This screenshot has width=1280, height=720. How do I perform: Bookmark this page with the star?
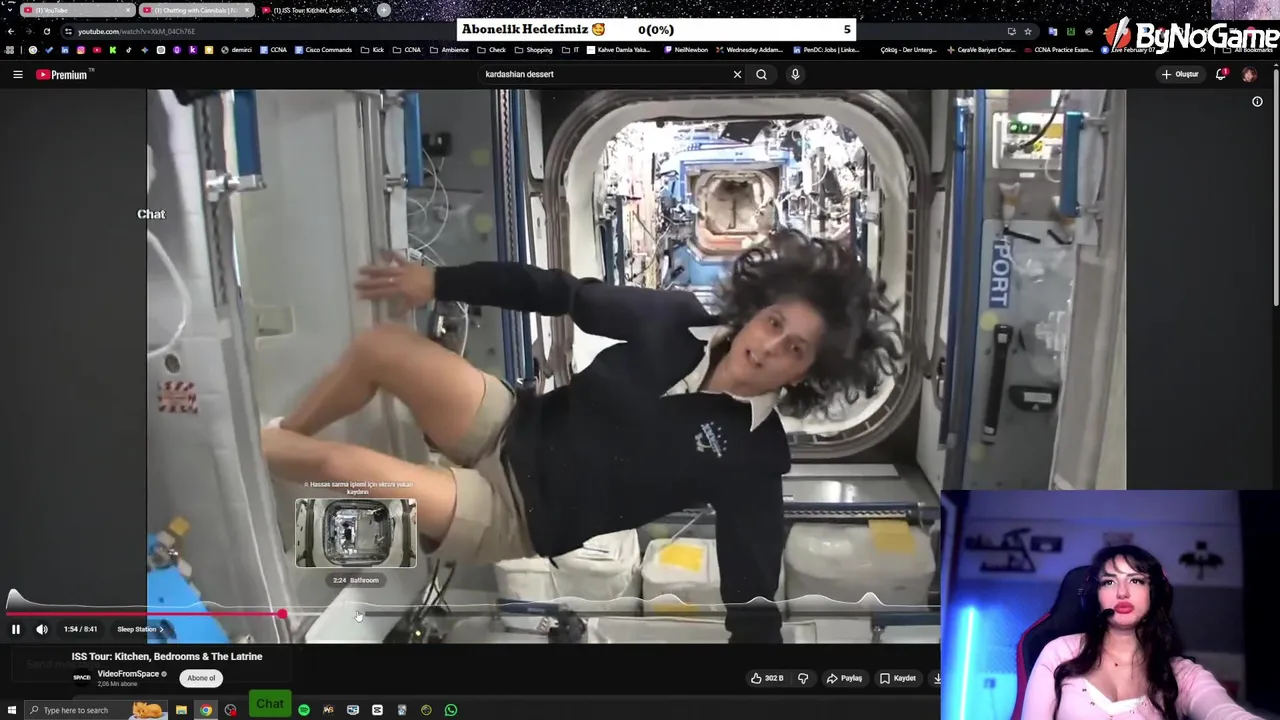tap(1027, 31)
